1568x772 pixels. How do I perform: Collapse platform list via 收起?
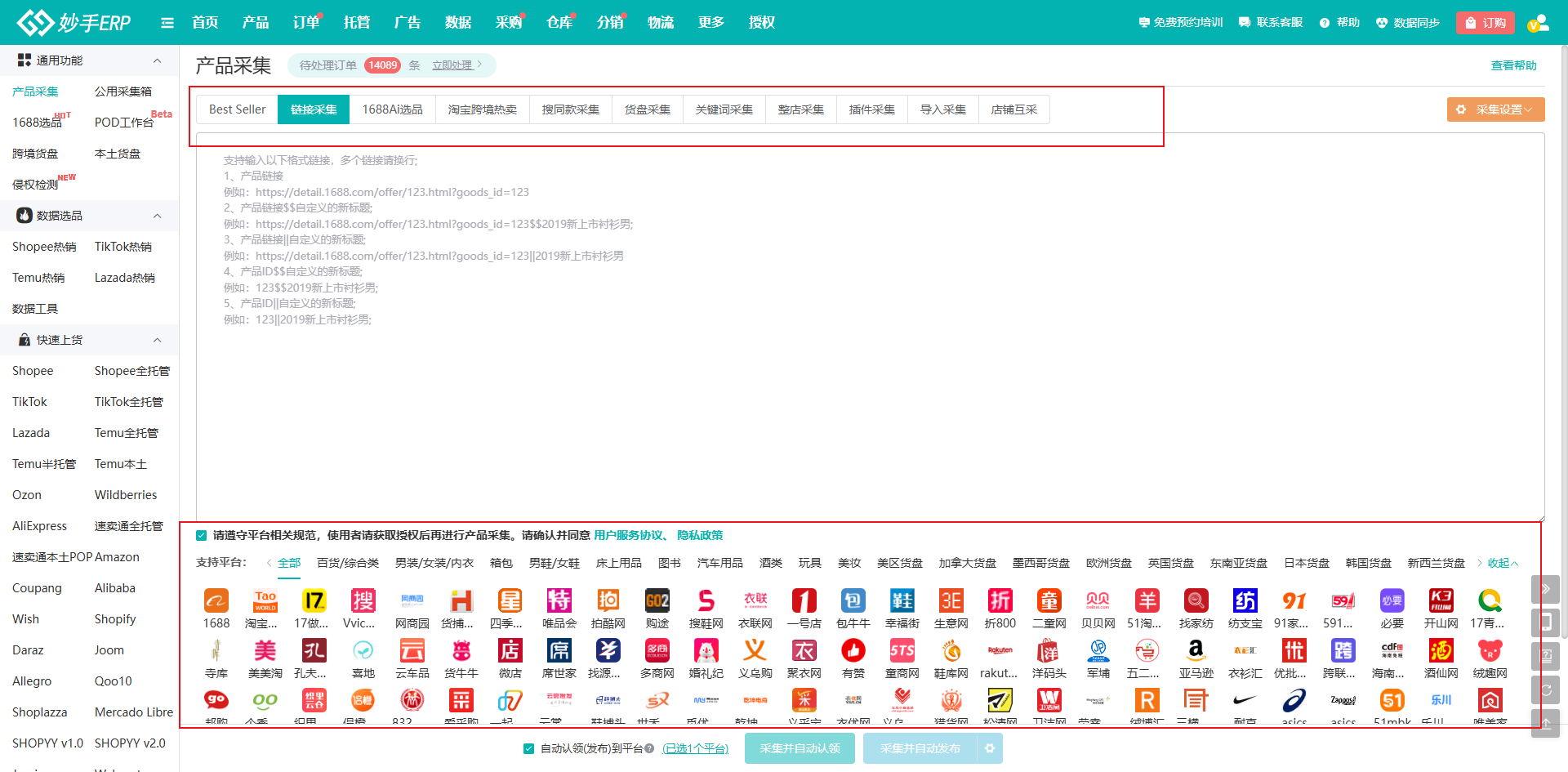coord(1503,563)
